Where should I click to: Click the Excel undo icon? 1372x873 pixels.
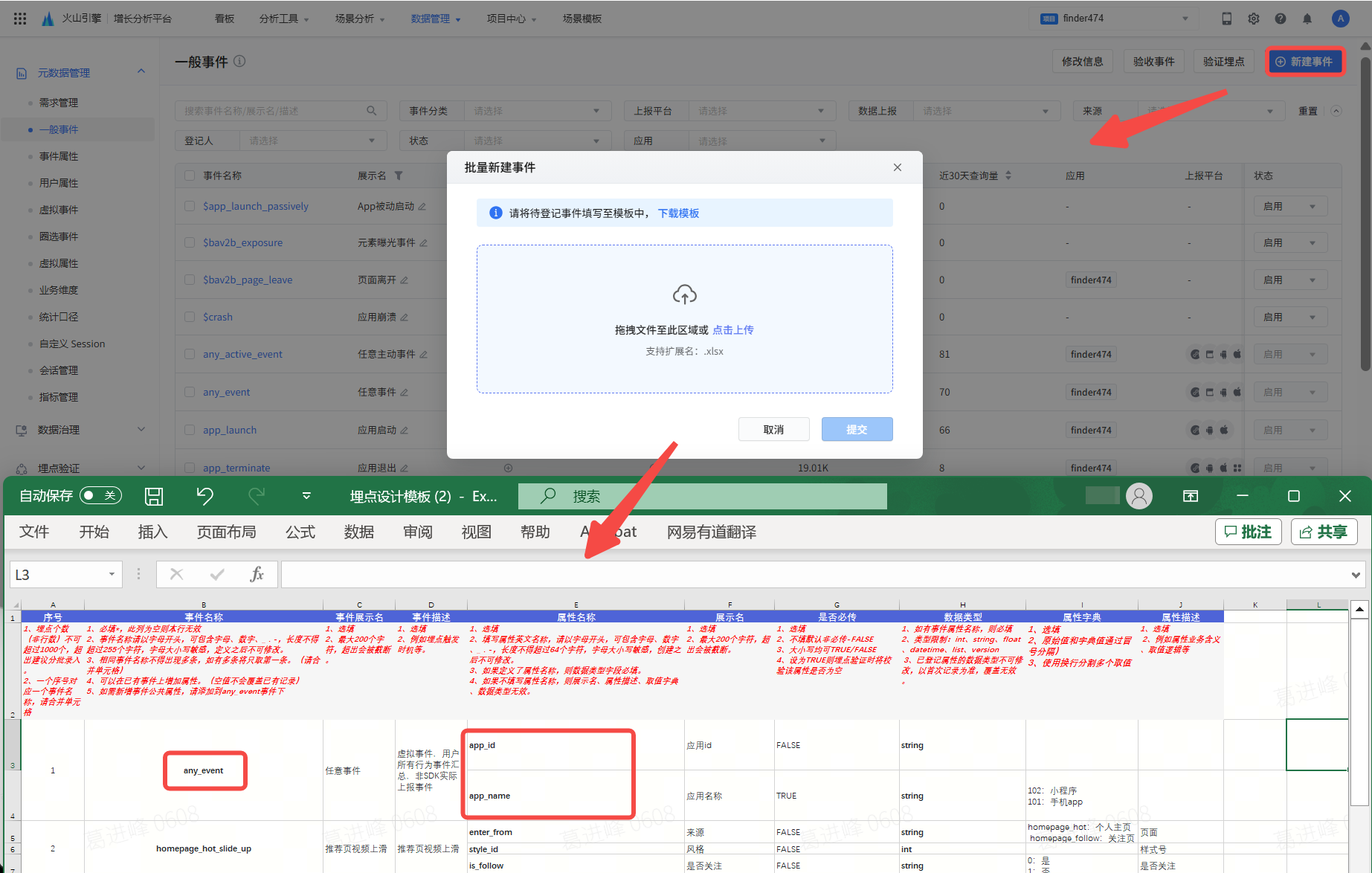click(204, 496)
